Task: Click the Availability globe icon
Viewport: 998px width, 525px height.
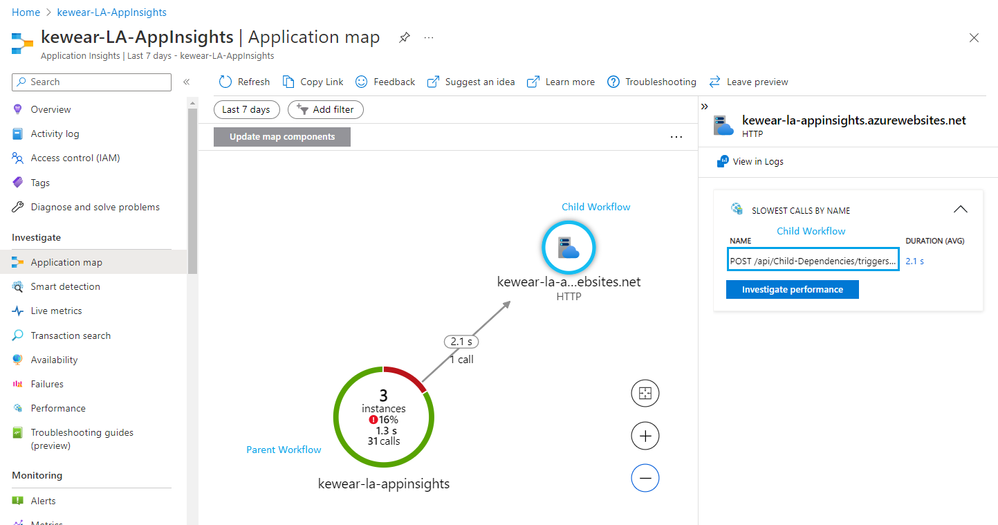Action: pyautogui.click(x=18, y=360)
